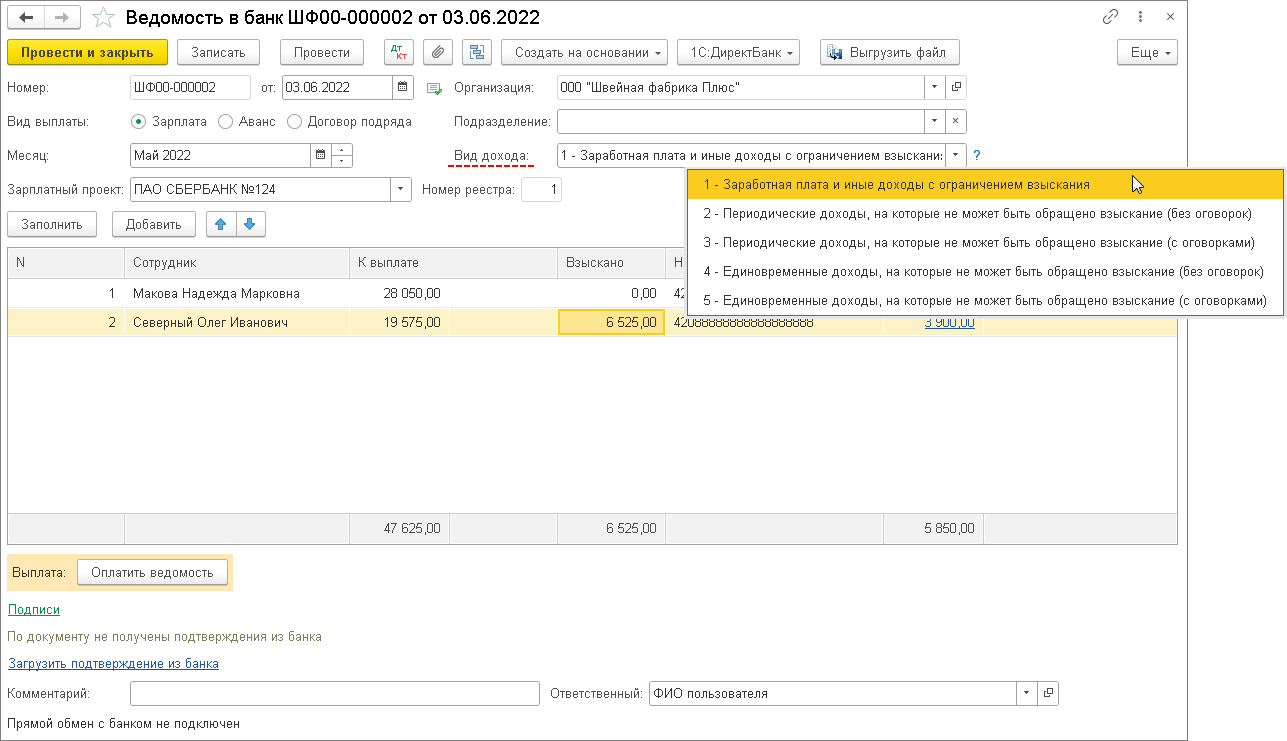This screenshot has width=1287, height=741.
Task: Sort by the Сотрудник column header
Action: 237,263
